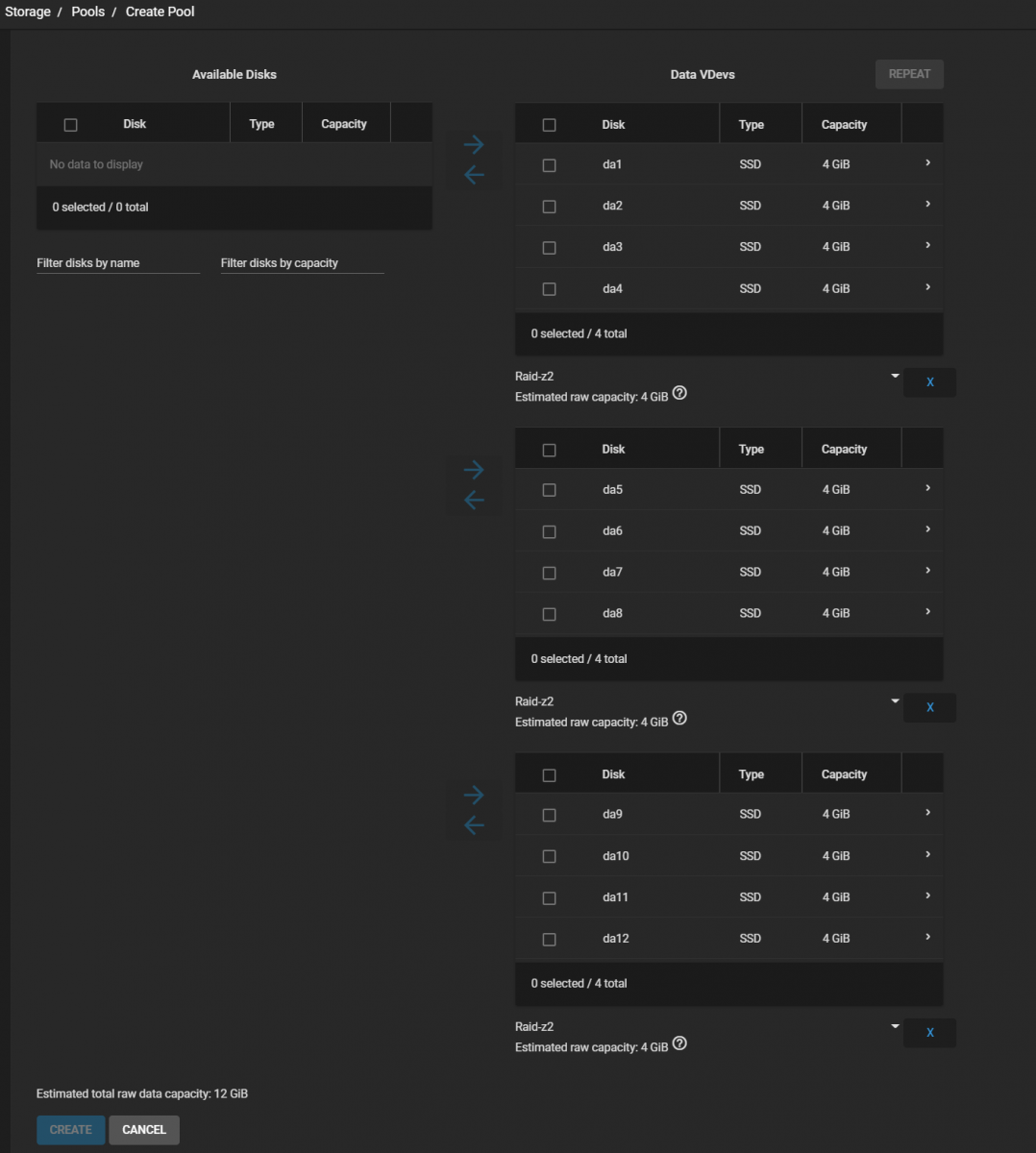Sort Available Disks by Type column
This screenshot has width=1036, height=1153.
point(261,124)
